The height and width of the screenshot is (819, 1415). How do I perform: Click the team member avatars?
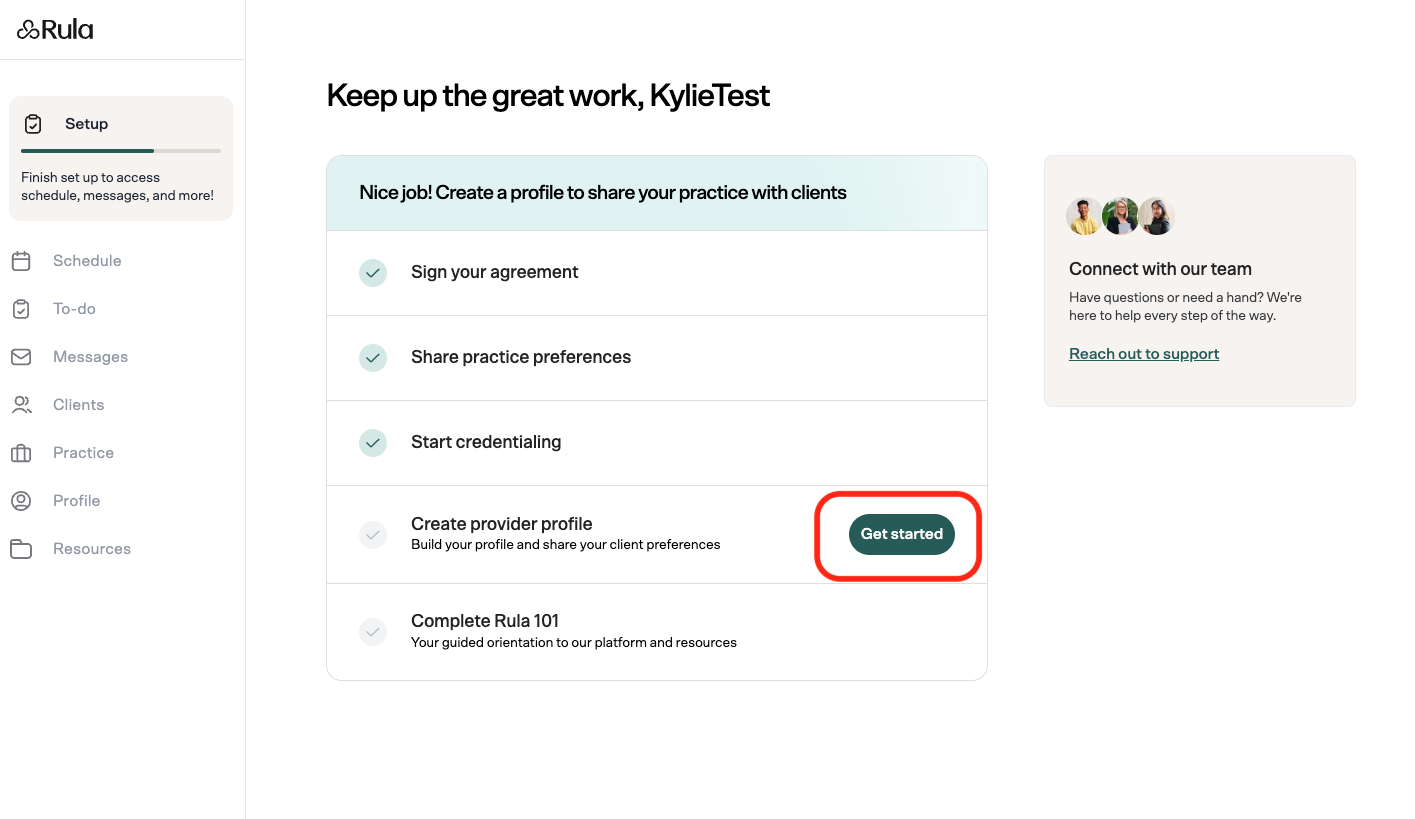[x=1120, y=215]
